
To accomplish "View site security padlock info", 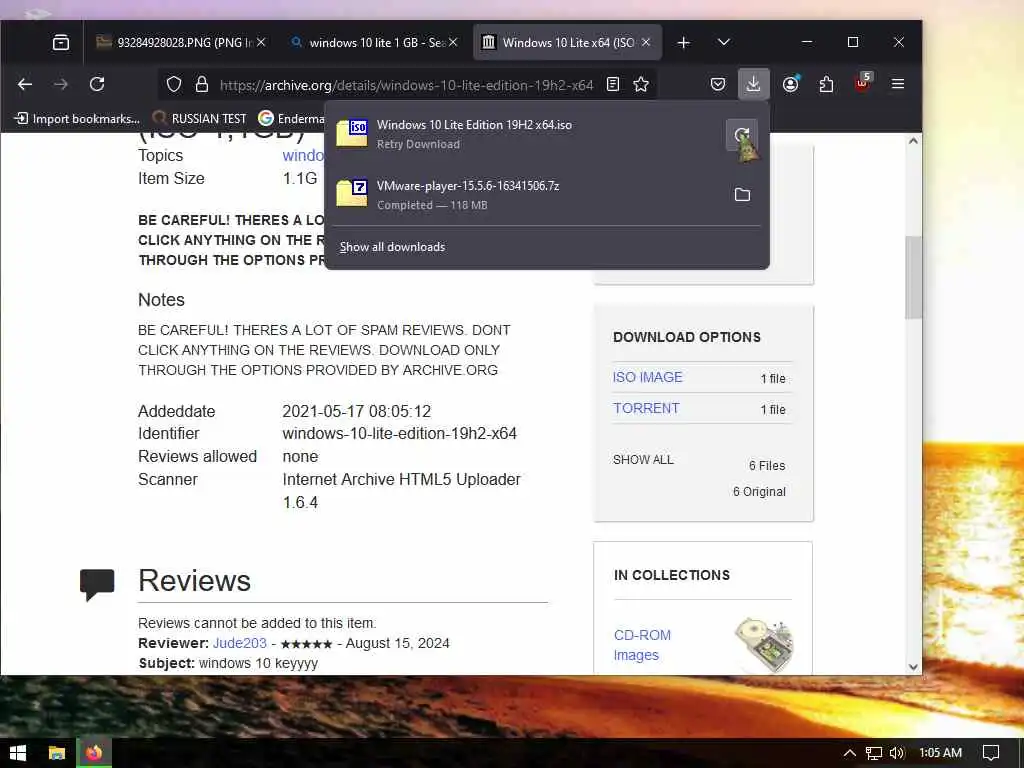I will (x=202, y=84).
